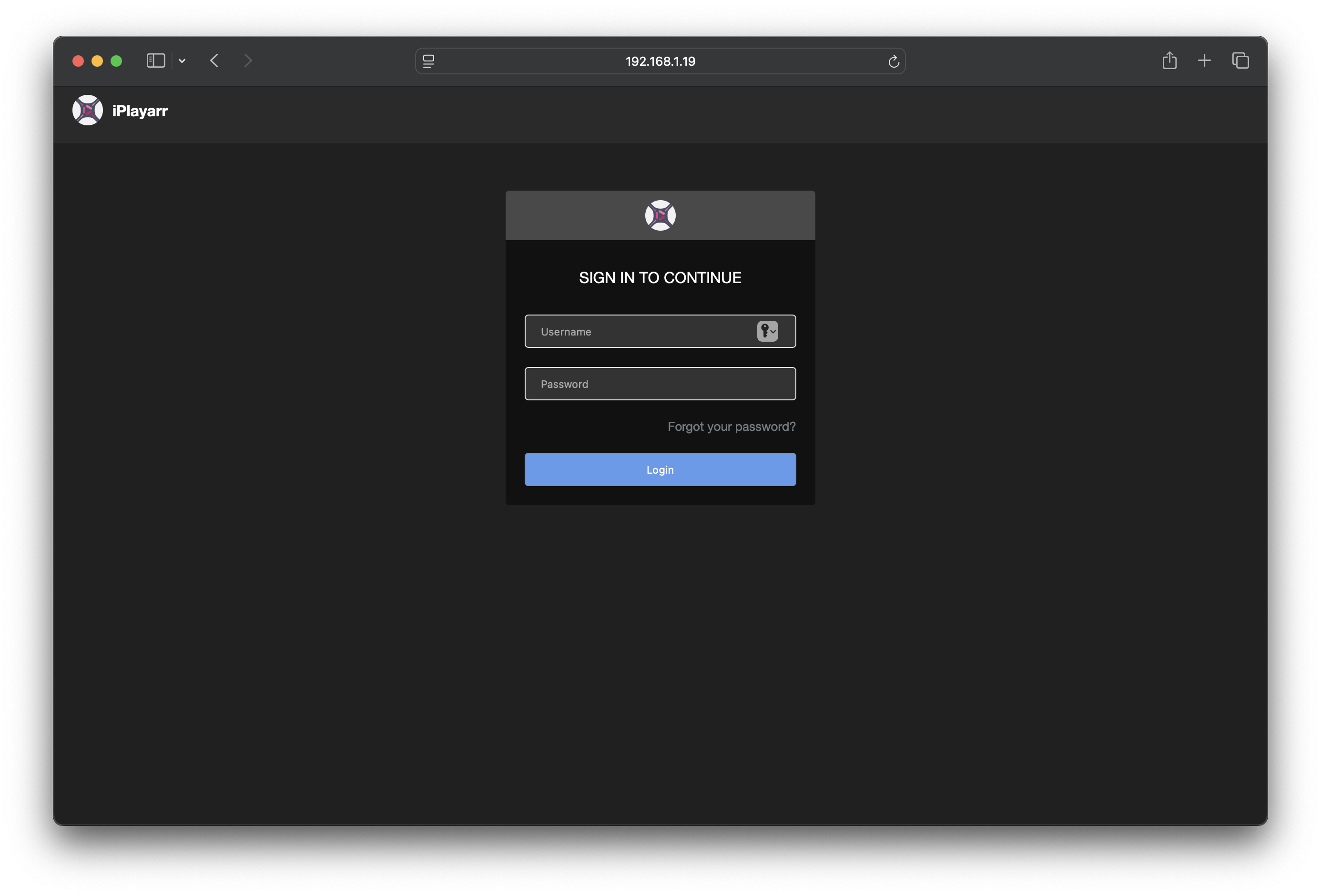Expand the tab group dropdown arrow
The height and width of the screenshot is (896, 1321).
click(x=182, y=61)
